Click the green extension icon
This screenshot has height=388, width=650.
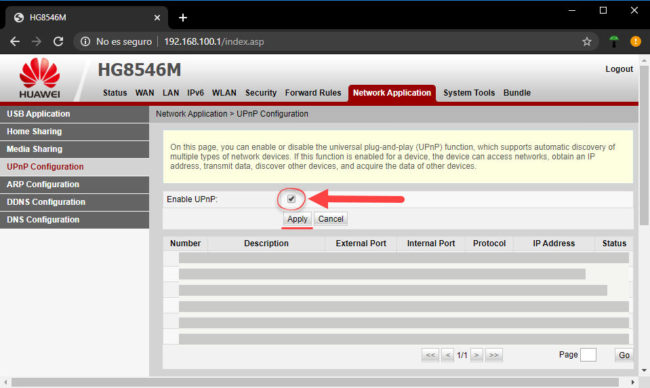pyautogui.click(x=614, y=41)
